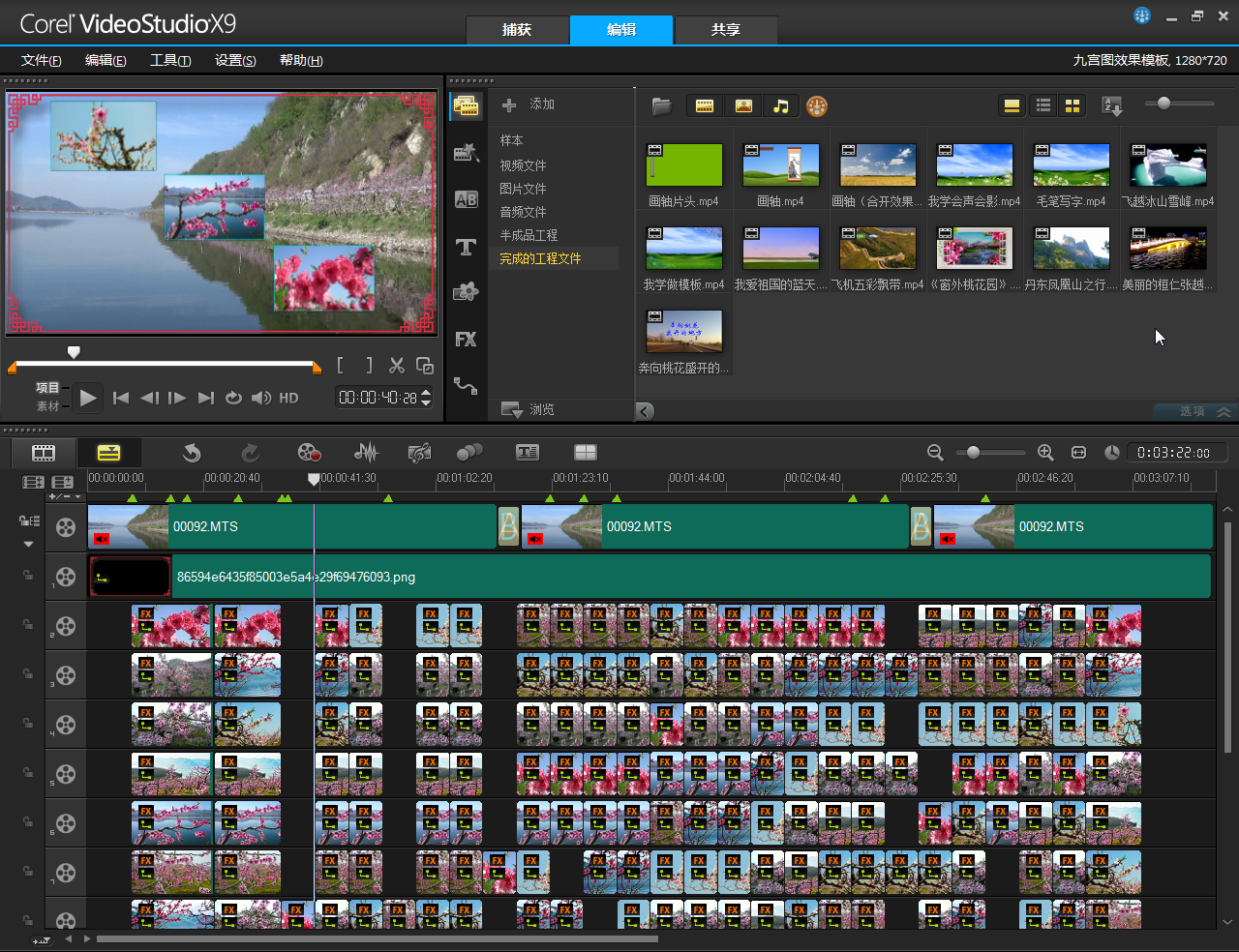1239x952 pixels.
Task: Open the Record/Capture option tool
Action: [309, 453]
